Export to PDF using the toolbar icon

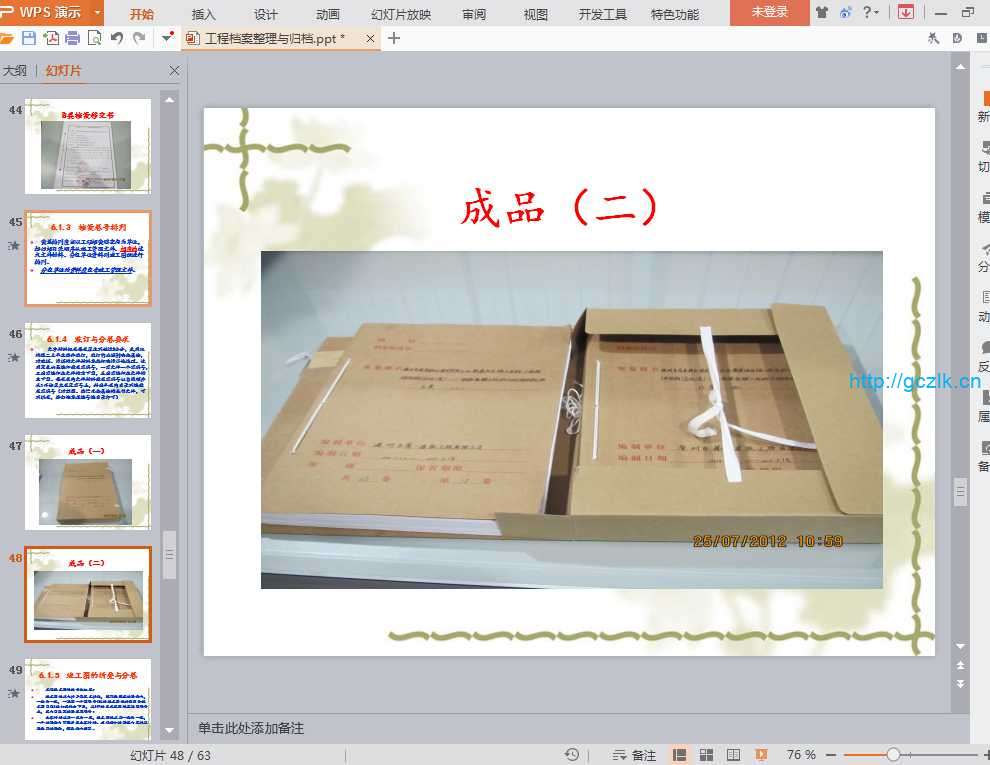click(51, 39)
